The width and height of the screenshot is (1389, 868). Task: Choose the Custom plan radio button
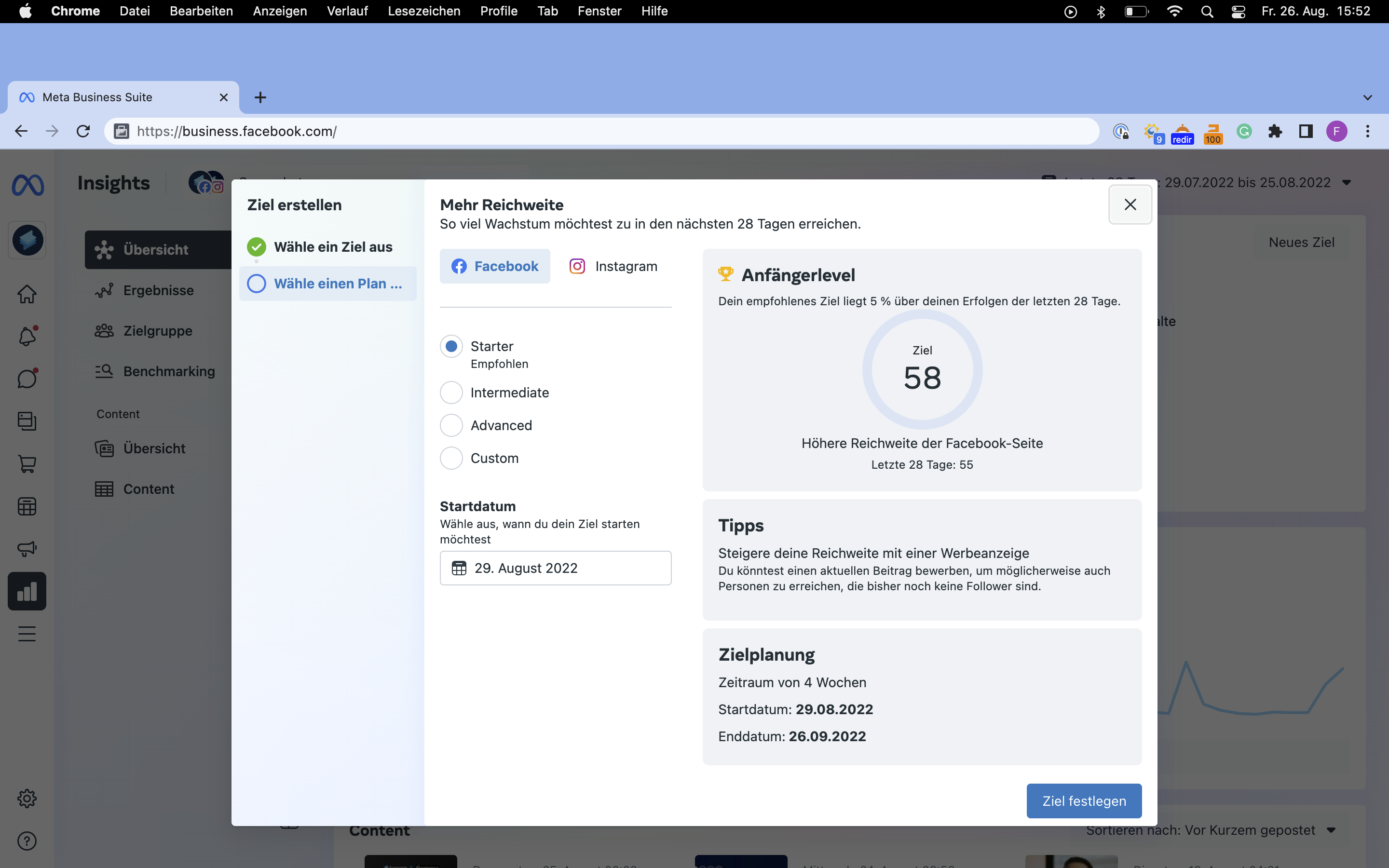(x=451, y=458)
